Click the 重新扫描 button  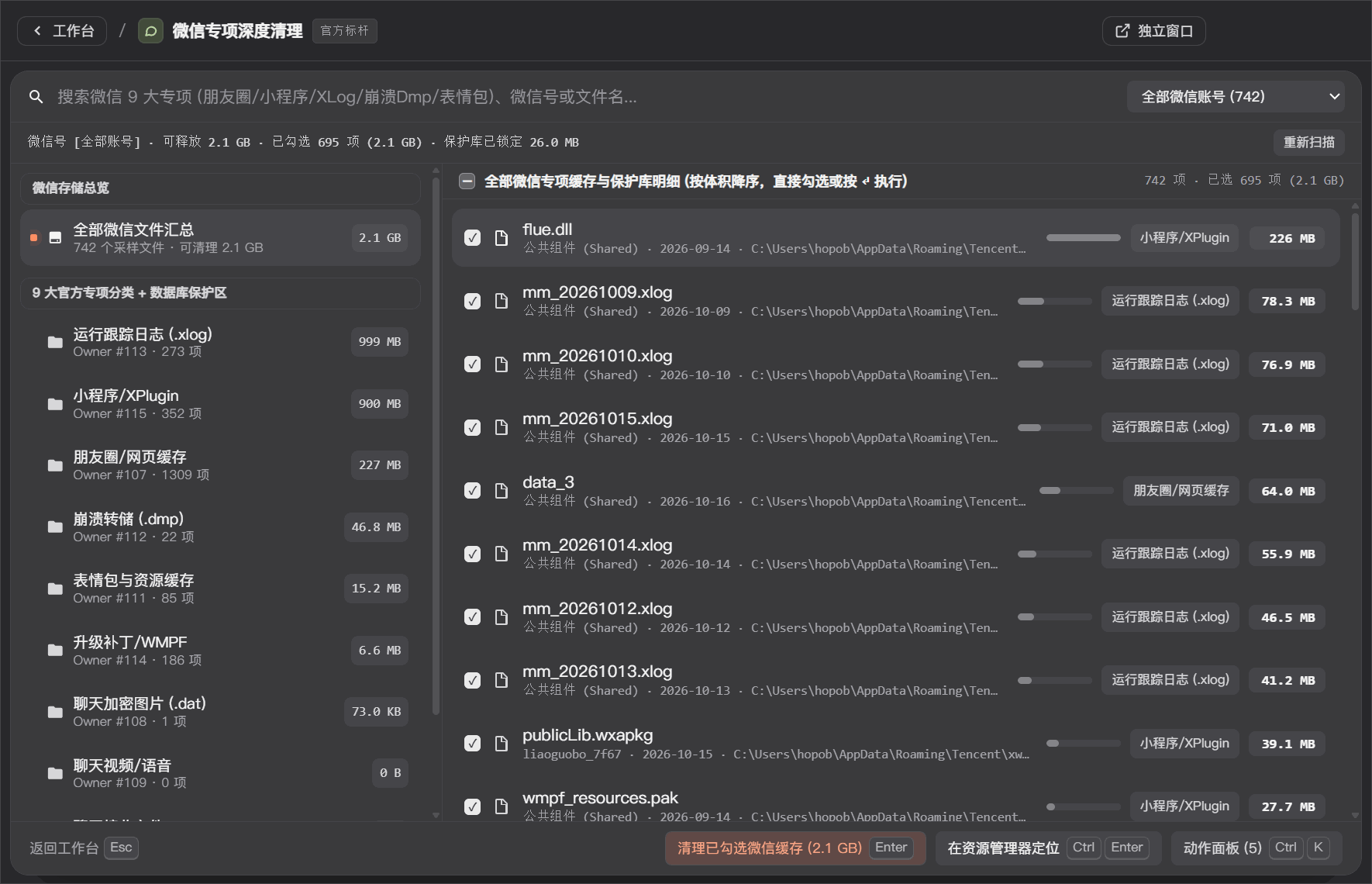coord(1308,143)
